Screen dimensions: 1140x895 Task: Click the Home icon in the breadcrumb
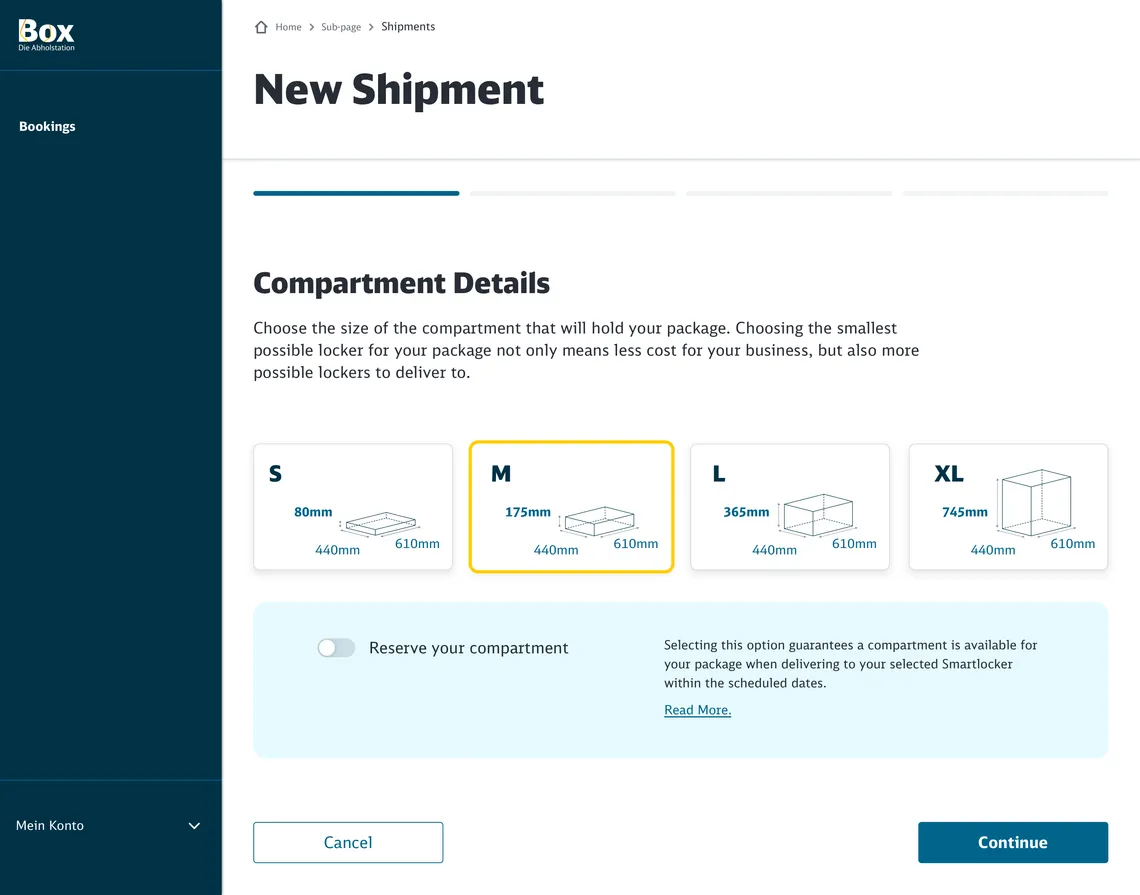click(x=262, y=27)
